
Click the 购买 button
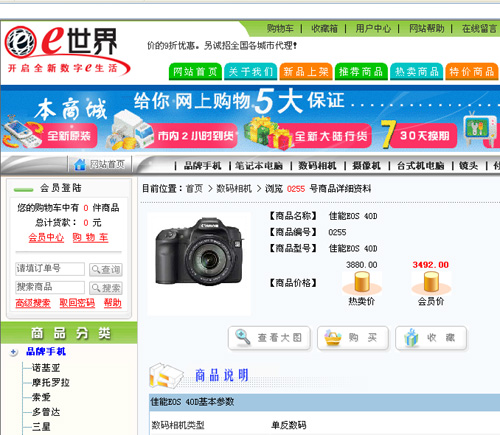coord(353,338)
